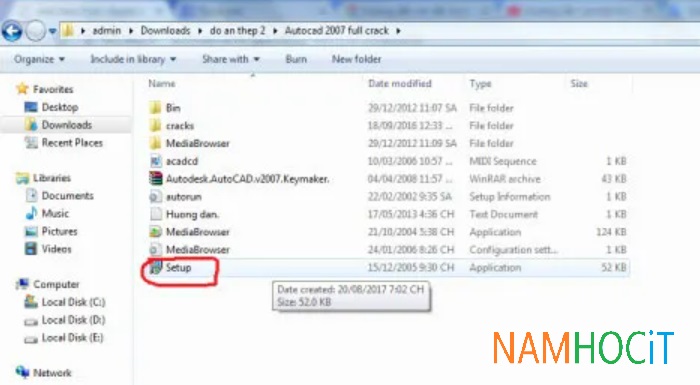Click the Network icon in the sidebar
This screenshot has width=700, height=385.
coord(22,372)
